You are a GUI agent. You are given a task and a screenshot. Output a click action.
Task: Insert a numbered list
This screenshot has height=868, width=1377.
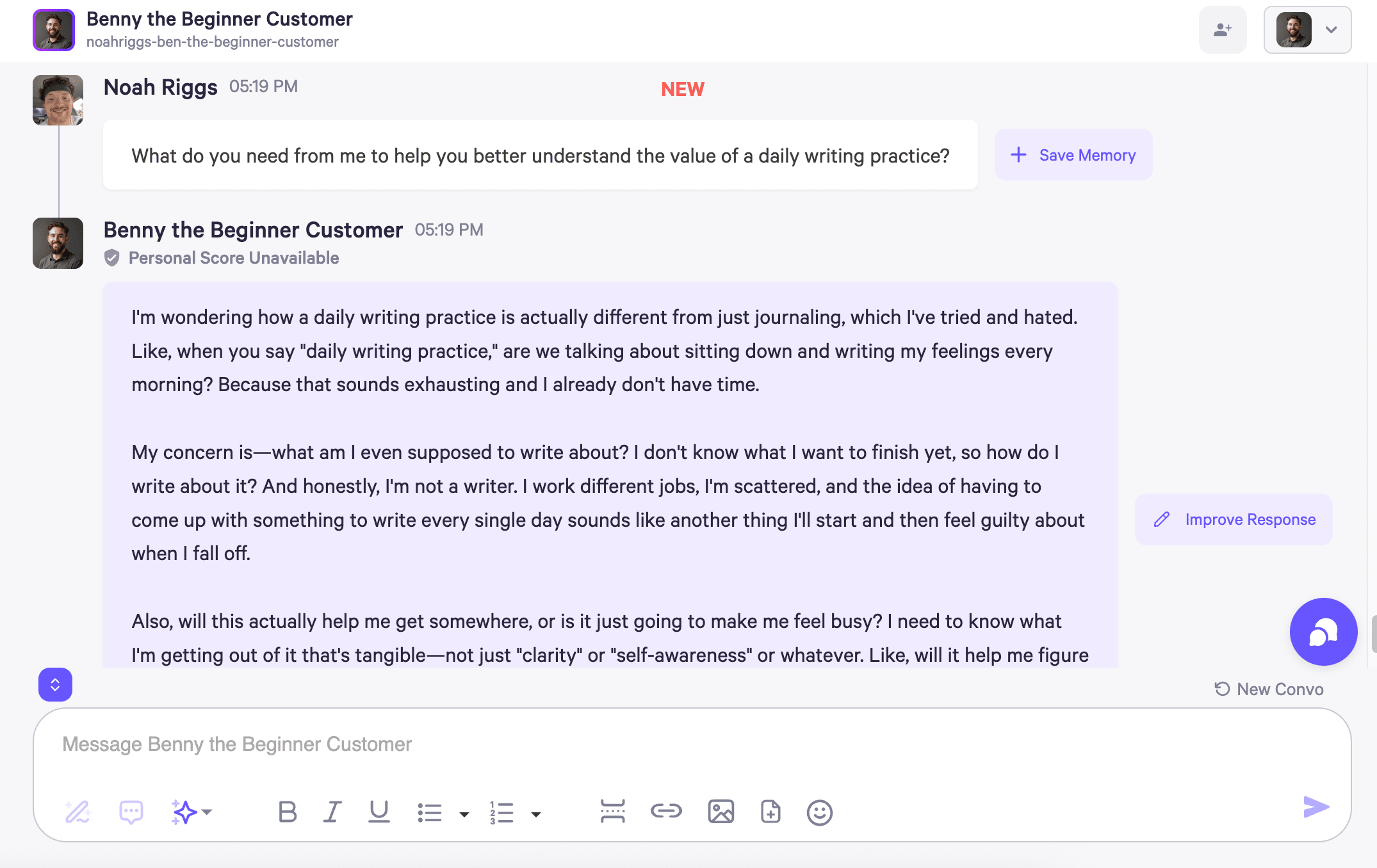pos(501,812)
